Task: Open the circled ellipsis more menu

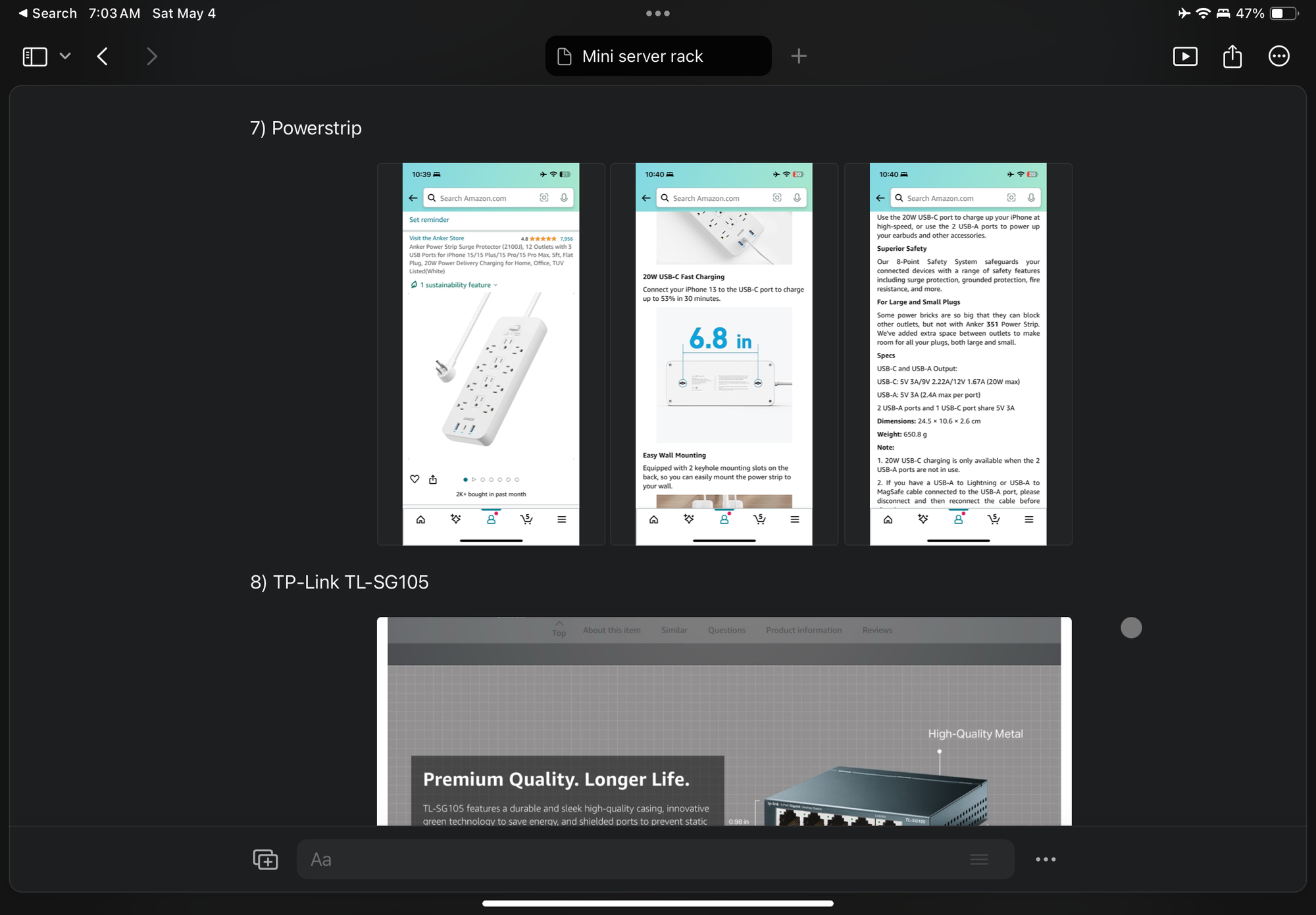Action: (x=1278, y=57)
